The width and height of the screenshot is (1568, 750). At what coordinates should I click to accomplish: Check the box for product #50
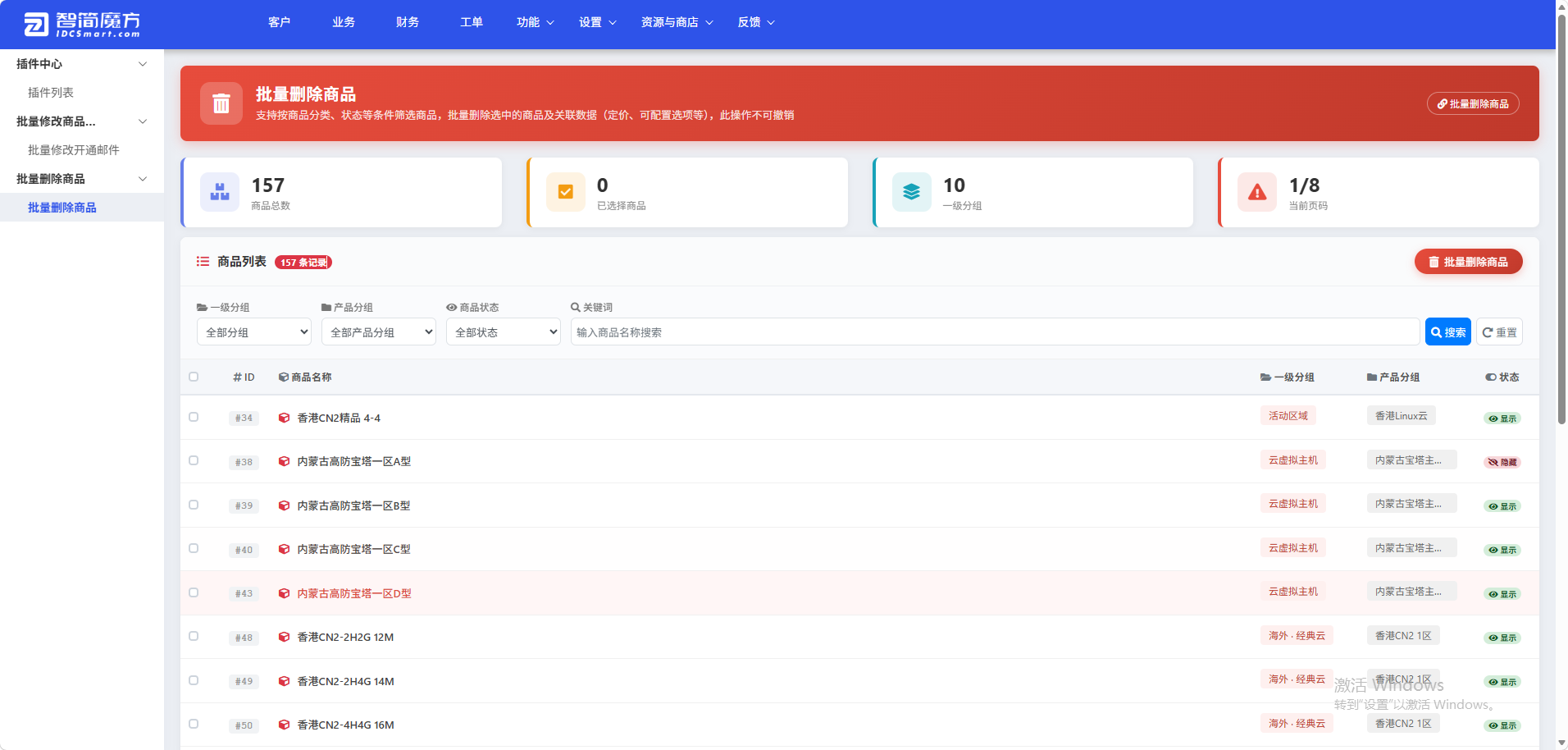pos(194,724)
